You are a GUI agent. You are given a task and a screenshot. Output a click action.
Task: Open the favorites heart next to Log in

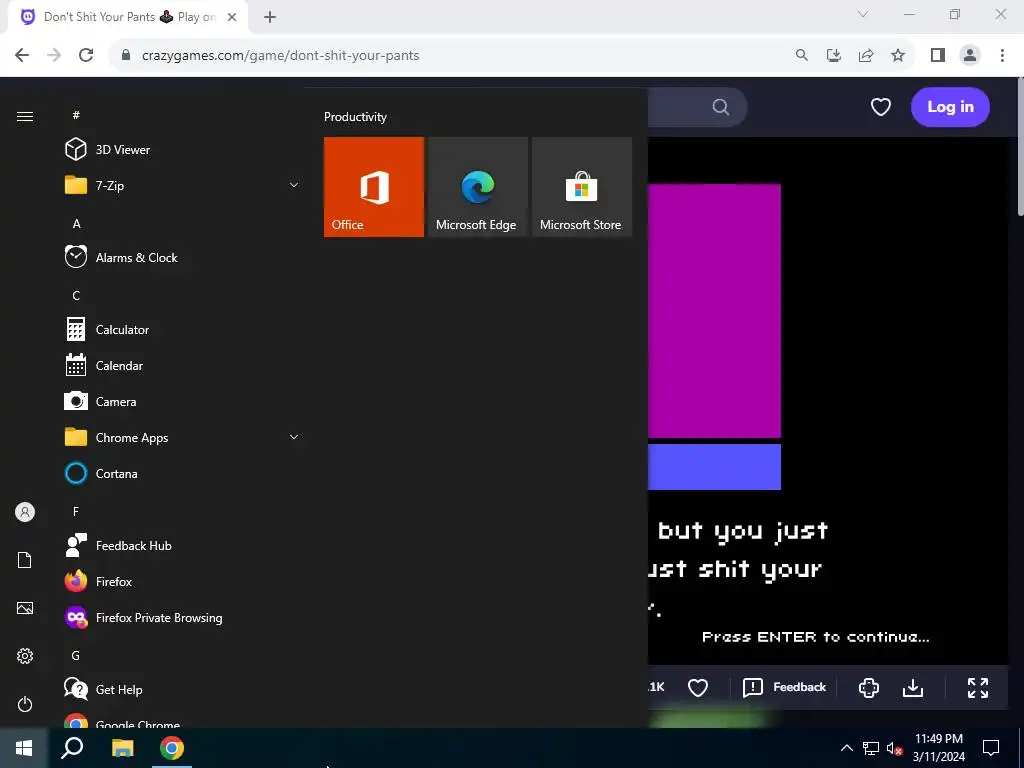880,106
